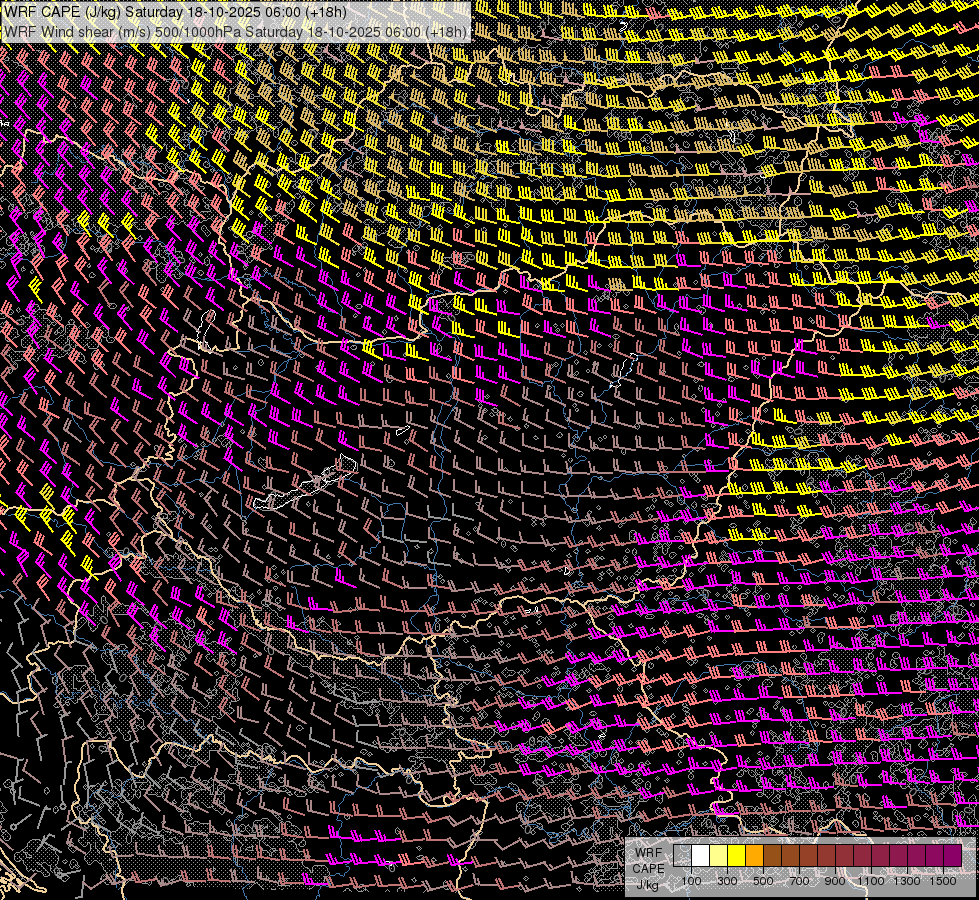Screen dimensions: 979x900
Task: Click the 500 label under the colorbar
Action: click(x=763, y=881)
